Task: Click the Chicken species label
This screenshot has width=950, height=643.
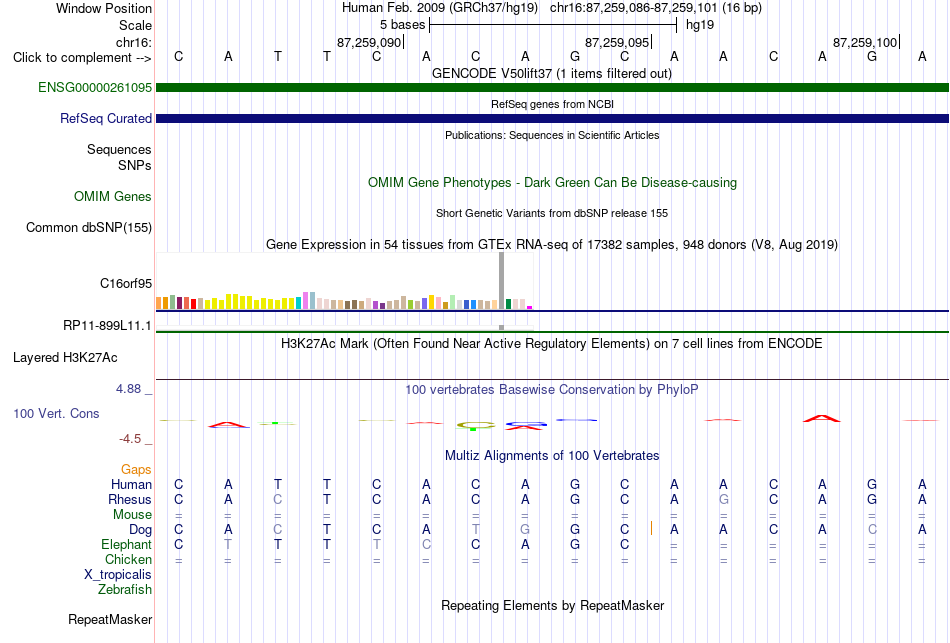Action: (x=128, y=559)
